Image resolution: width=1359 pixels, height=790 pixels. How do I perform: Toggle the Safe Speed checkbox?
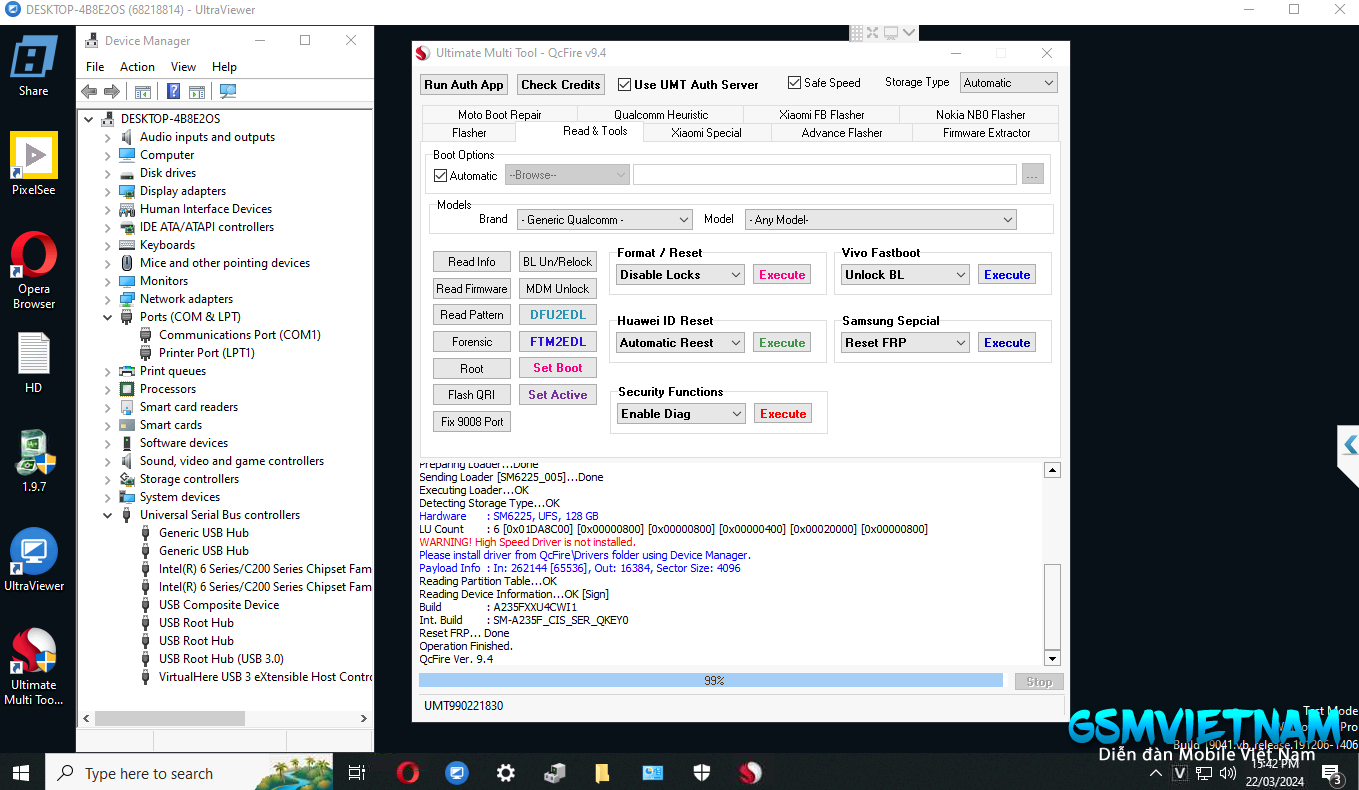click(x=794, y=83)
